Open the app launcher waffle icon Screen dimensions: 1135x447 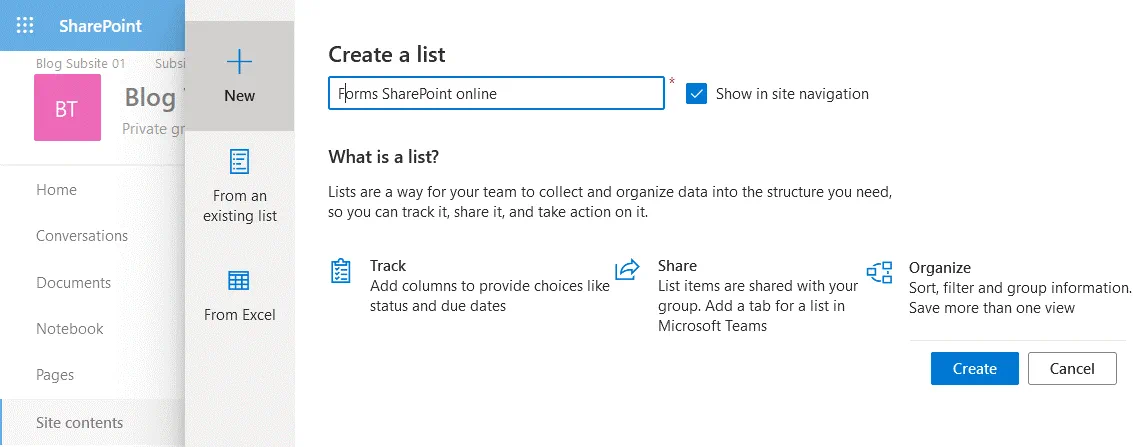26,26
